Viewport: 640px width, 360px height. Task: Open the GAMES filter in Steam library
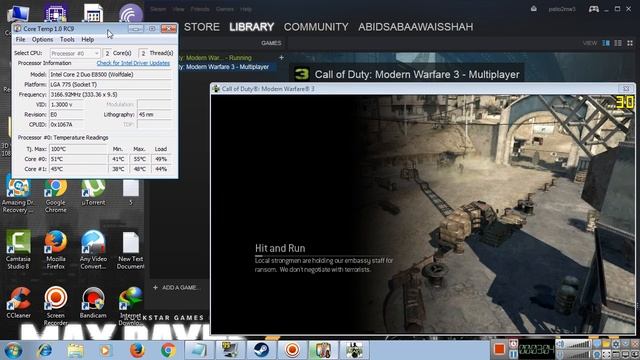(x=271, y=43)
